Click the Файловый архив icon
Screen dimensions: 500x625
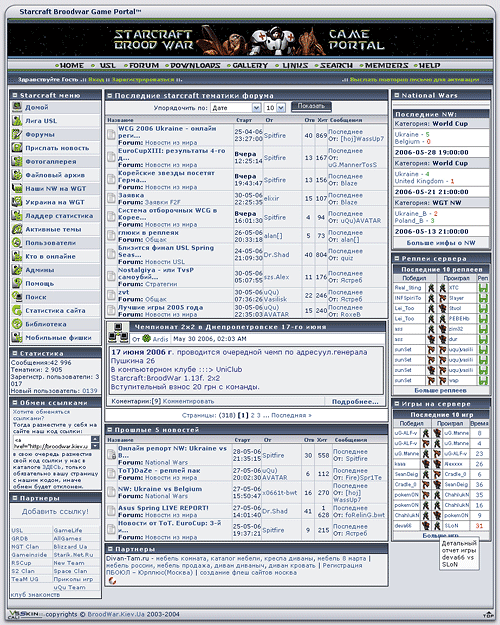[17, 175]
